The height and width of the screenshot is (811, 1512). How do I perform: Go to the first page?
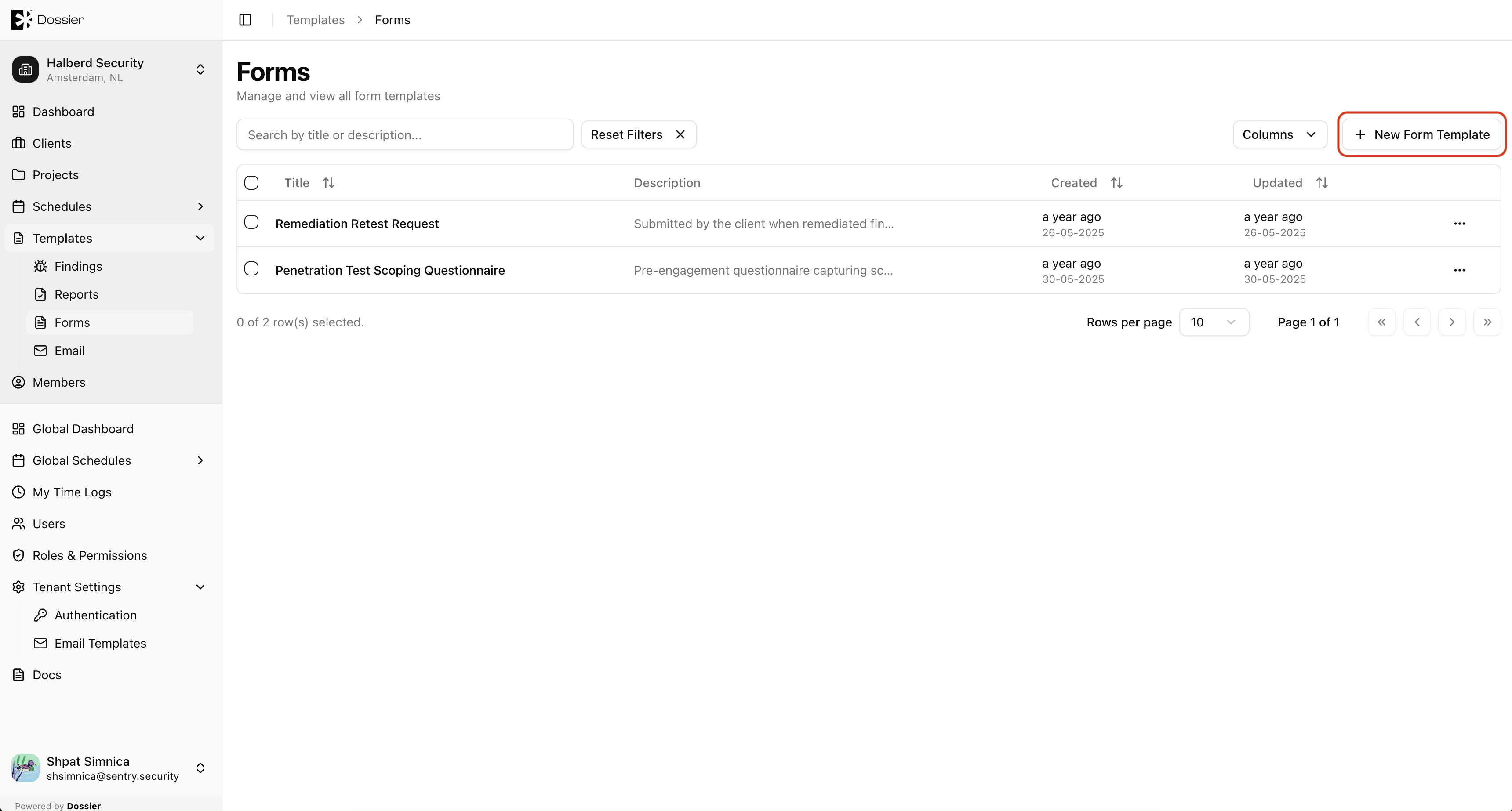coord(1382,322)
